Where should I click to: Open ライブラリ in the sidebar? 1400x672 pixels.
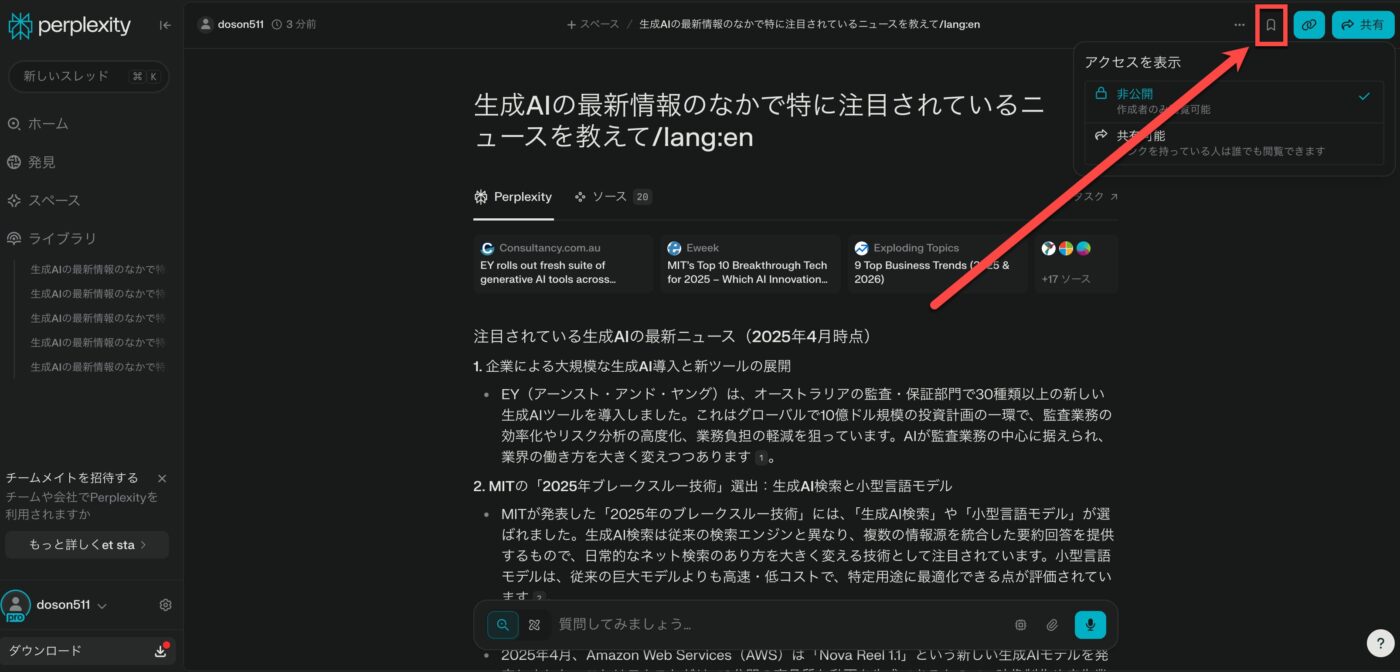[62, 239]
